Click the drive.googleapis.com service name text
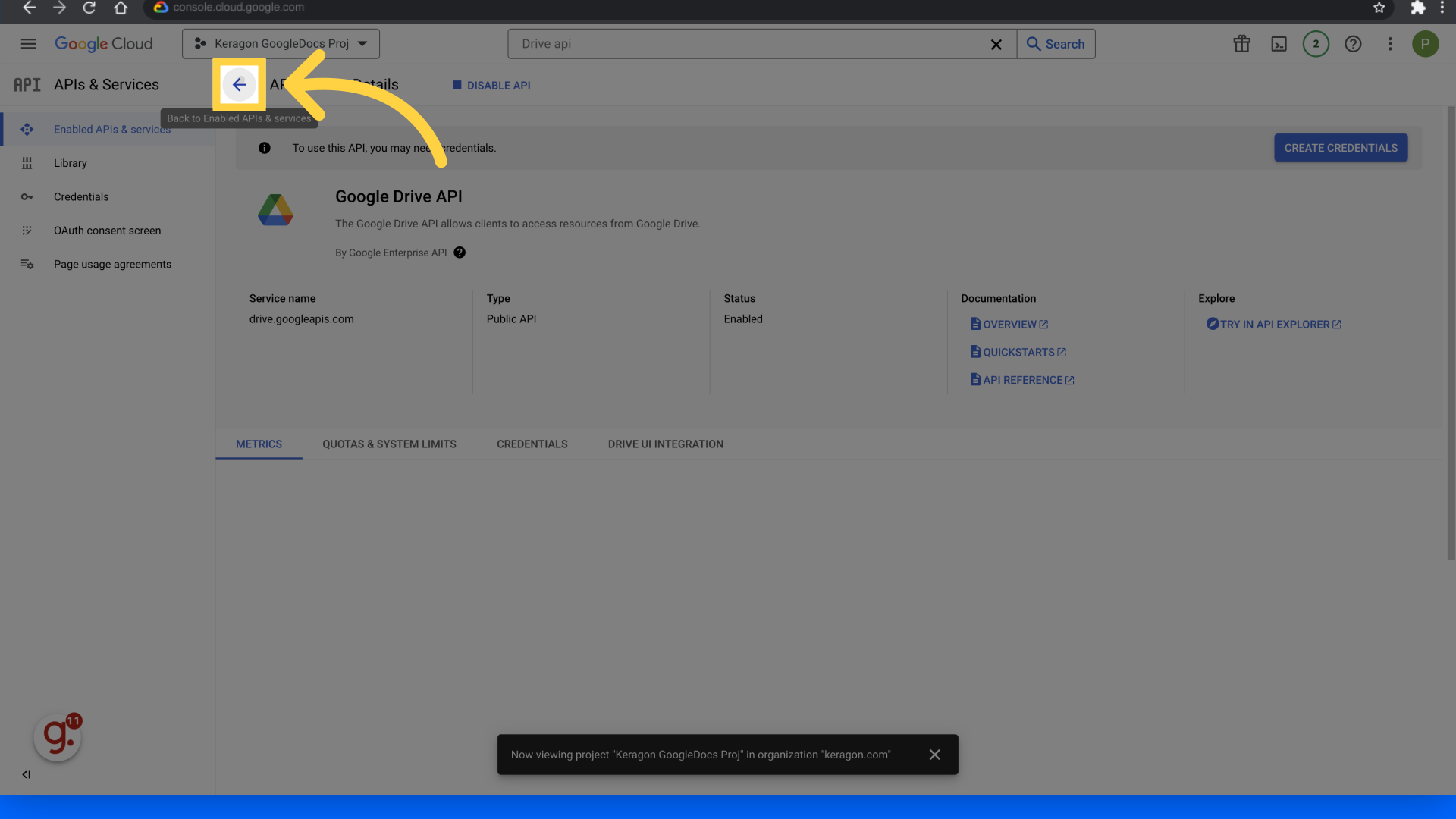Screen dimensions: 1456x819 pyautogui.click(x=302, y=319)
